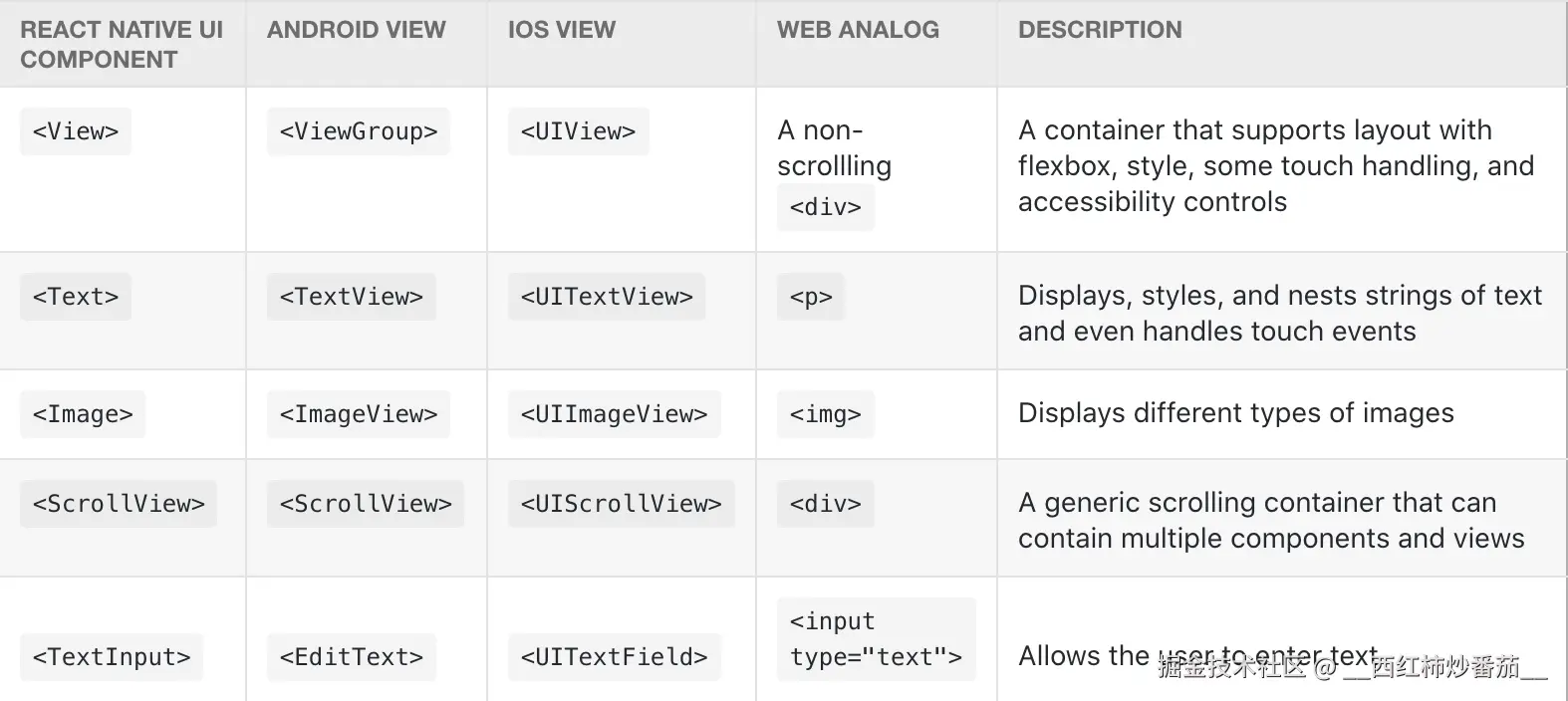Screen dimensions: 1568x701
Task: Click the input type="text" code block
Action: tap(876, 639)
